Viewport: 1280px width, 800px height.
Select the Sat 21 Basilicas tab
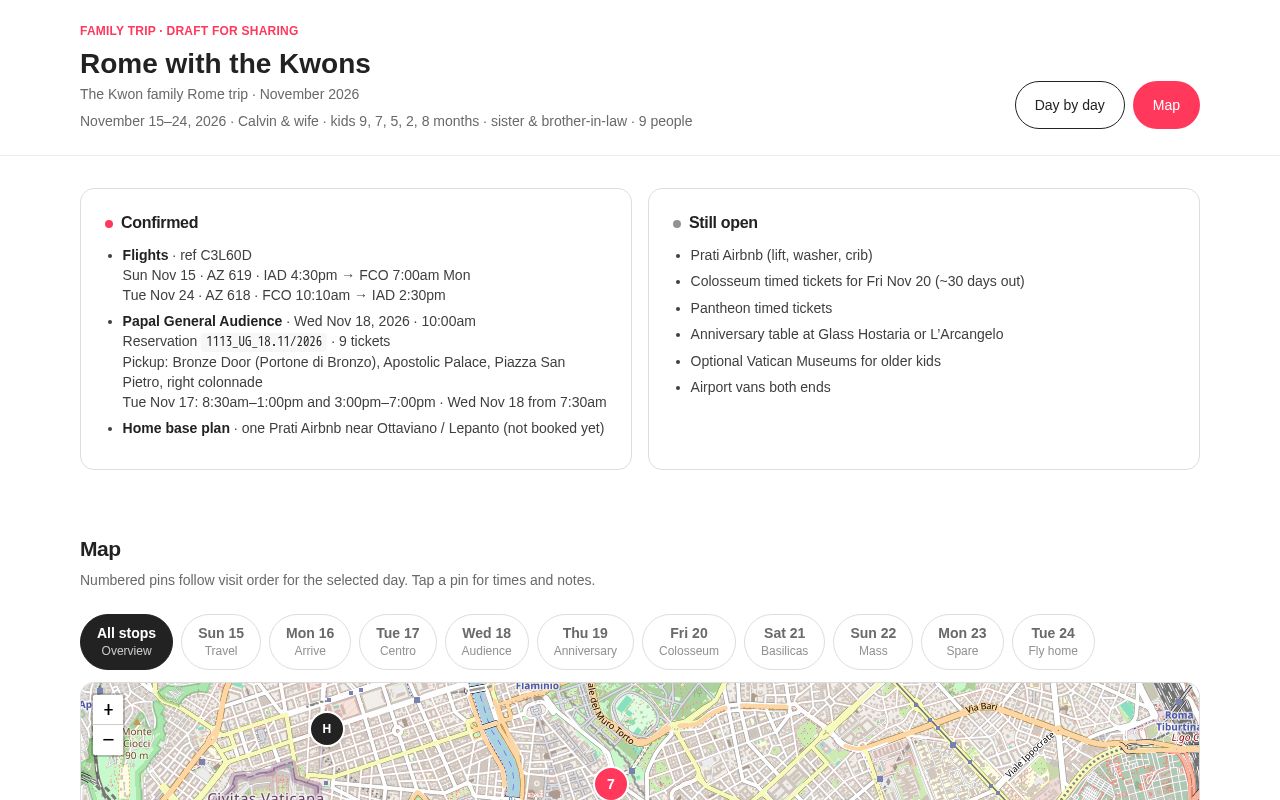[784, 642]
